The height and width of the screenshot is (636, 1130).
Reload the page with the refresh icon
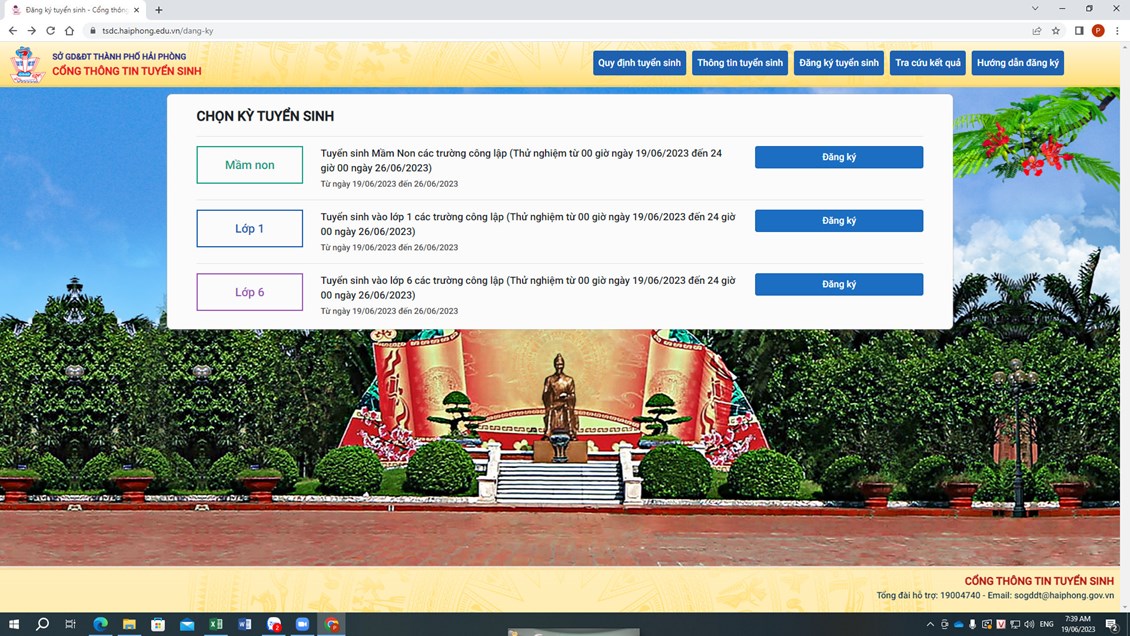pyautogui.click(x=50, y=31)
